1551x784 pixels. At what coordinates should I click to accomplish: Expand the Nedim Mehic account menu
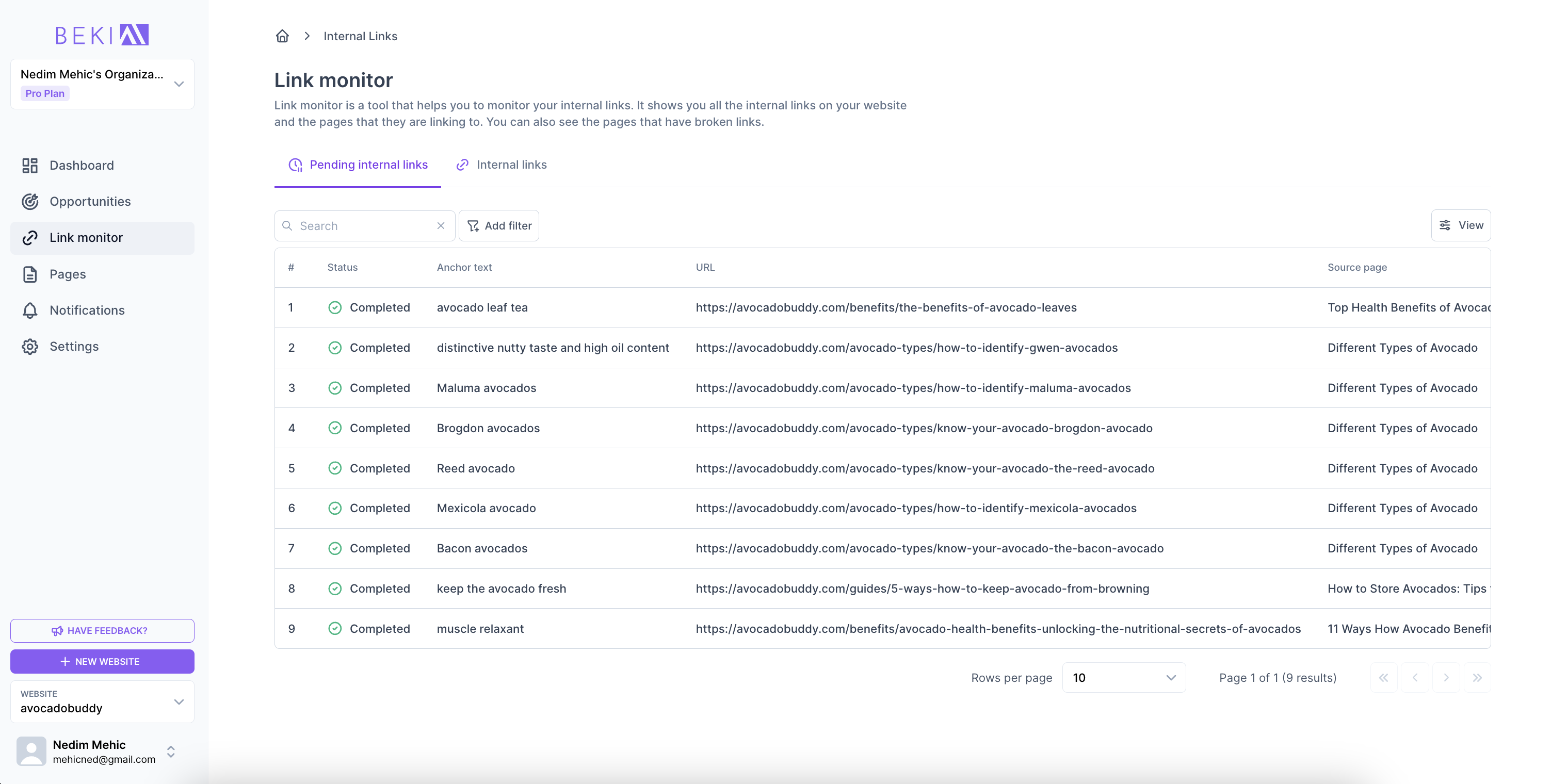click(171, 751)
